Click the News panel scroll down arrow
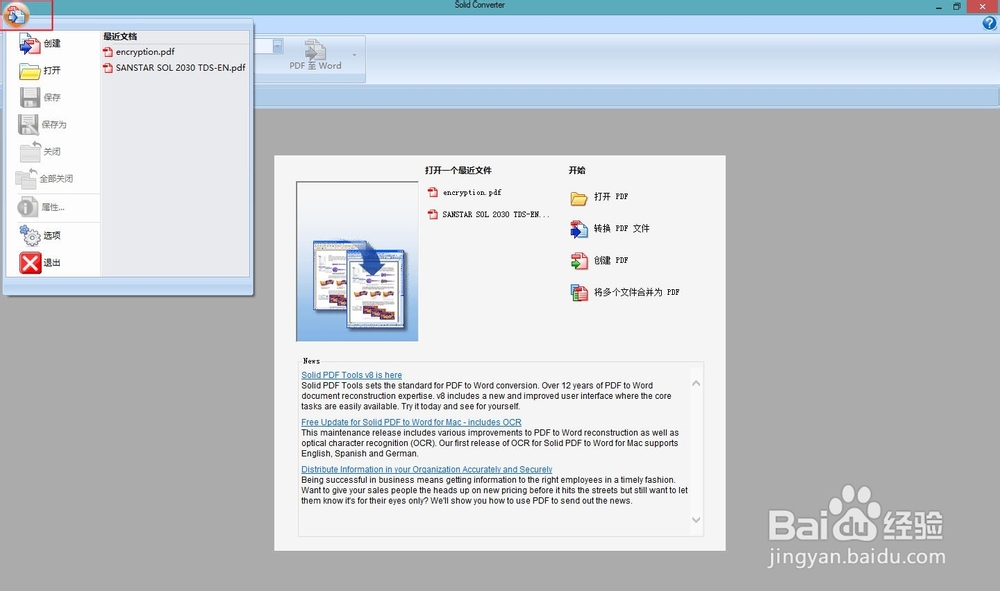Screen dimensions: 1000x591 [696, 520]
